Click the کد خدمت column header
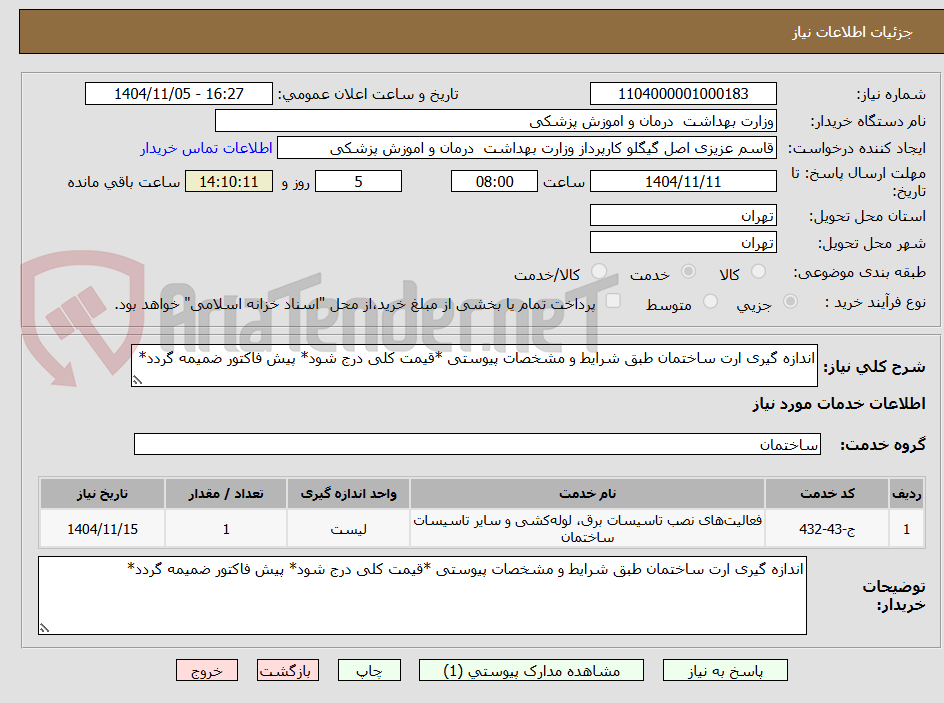Image resolution: width=944 pixels, height=703 pixels. (x=827, y=494)
